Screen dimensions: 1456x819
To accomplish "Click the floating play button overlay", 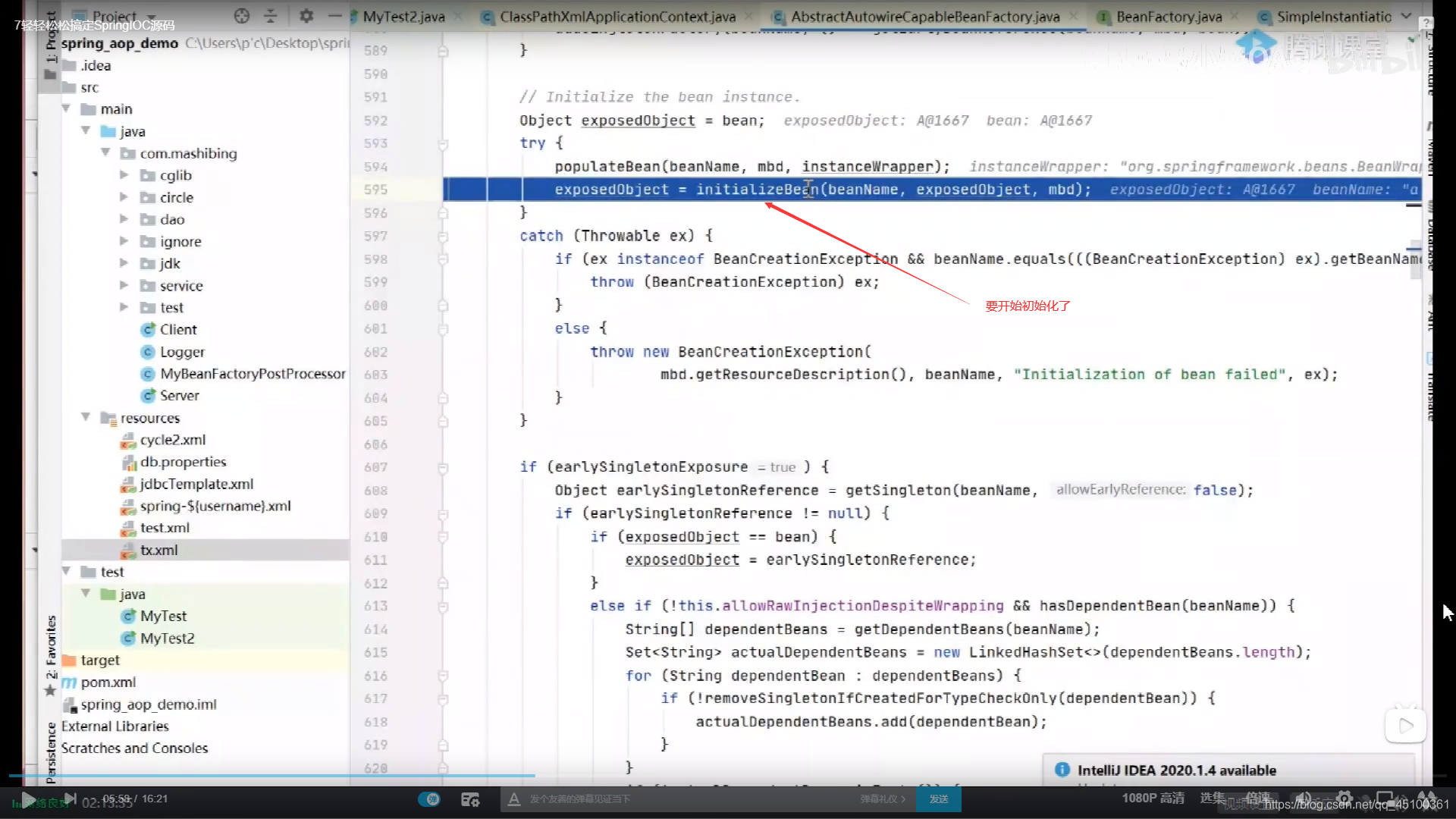I will pos(1405,726).
